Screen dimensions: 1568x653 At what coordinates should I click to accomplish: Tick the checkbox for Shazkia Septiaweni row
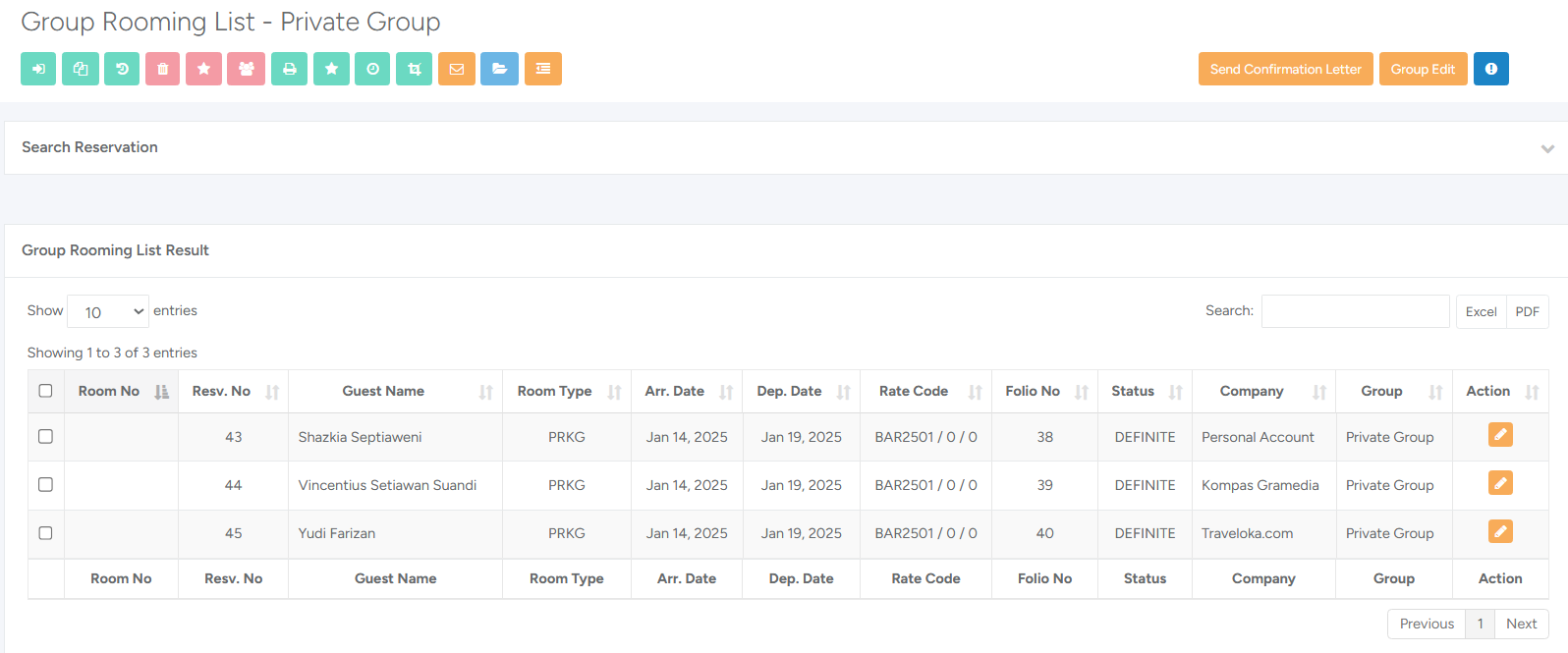(x=45, y=436)
